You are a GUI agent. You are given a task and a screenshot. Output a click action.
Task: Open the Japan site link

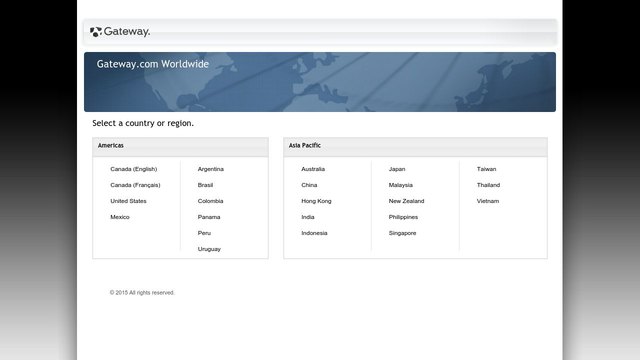click(397, 169)
